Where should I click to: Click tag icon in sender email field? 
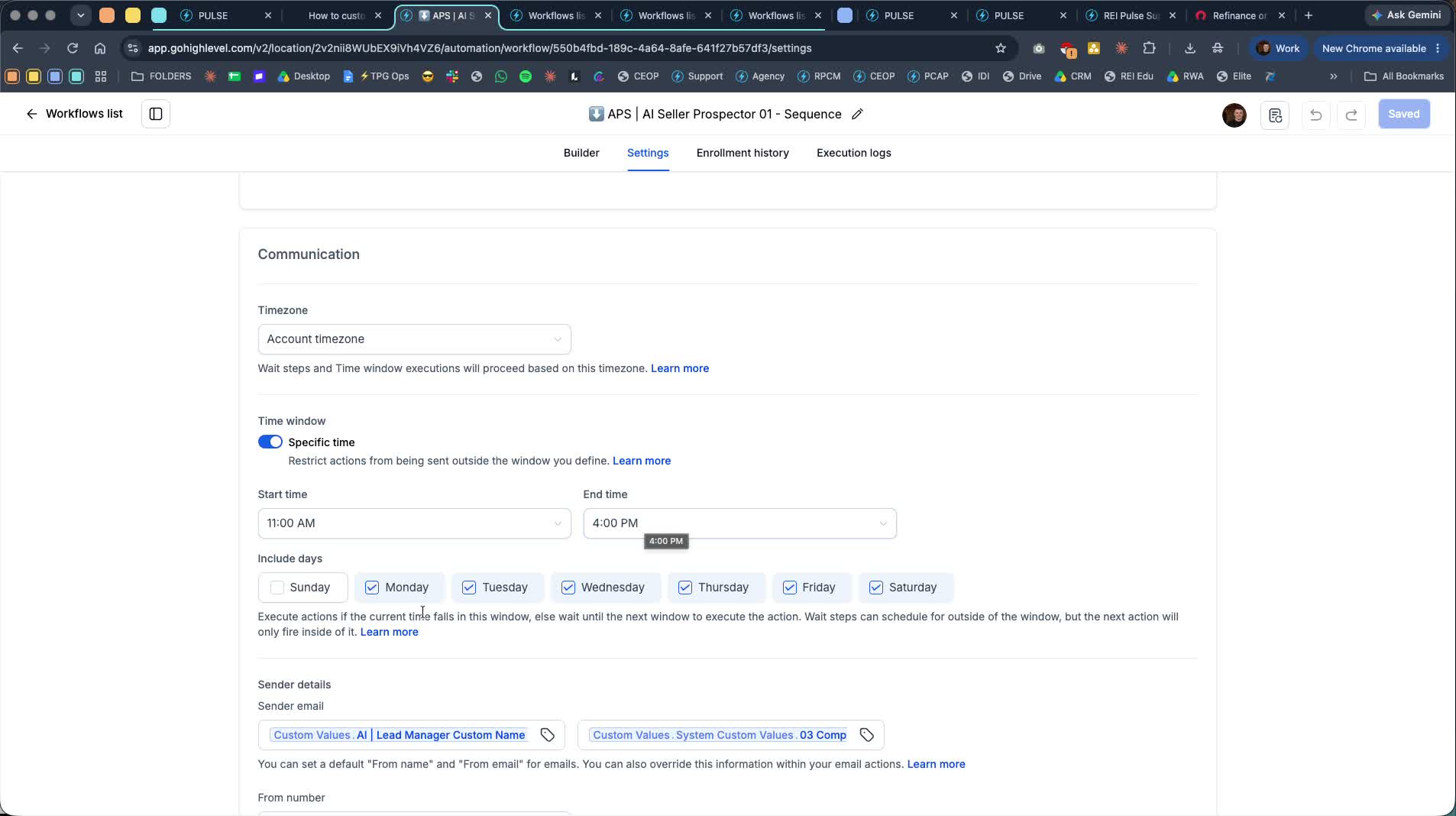(867, 735)
